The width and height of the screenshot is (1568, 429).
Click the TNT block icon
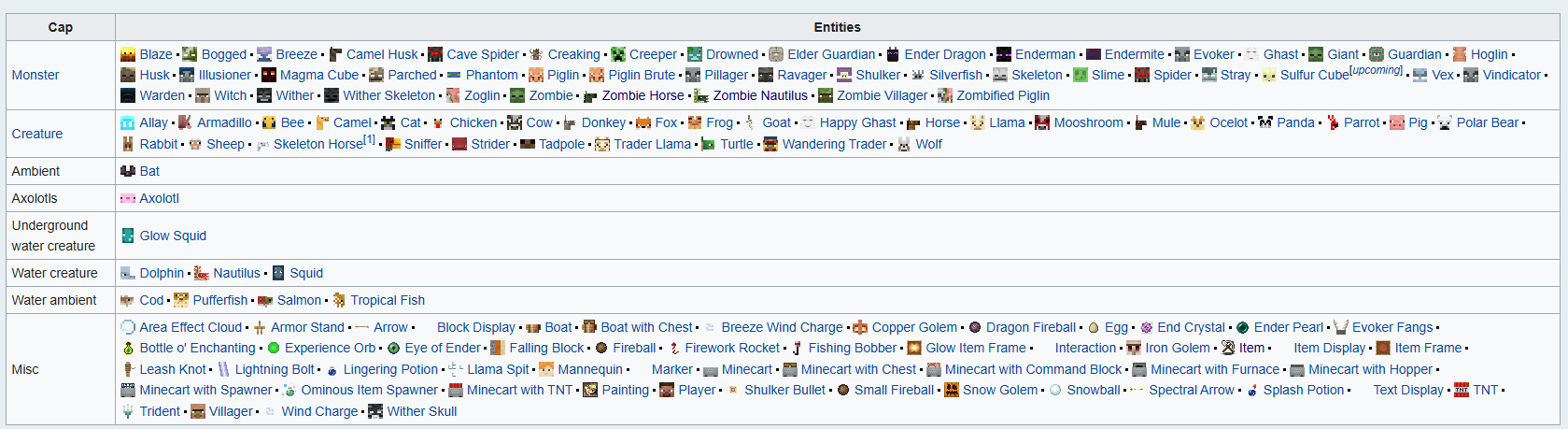pyautogui.click(x=1462, y=390)
